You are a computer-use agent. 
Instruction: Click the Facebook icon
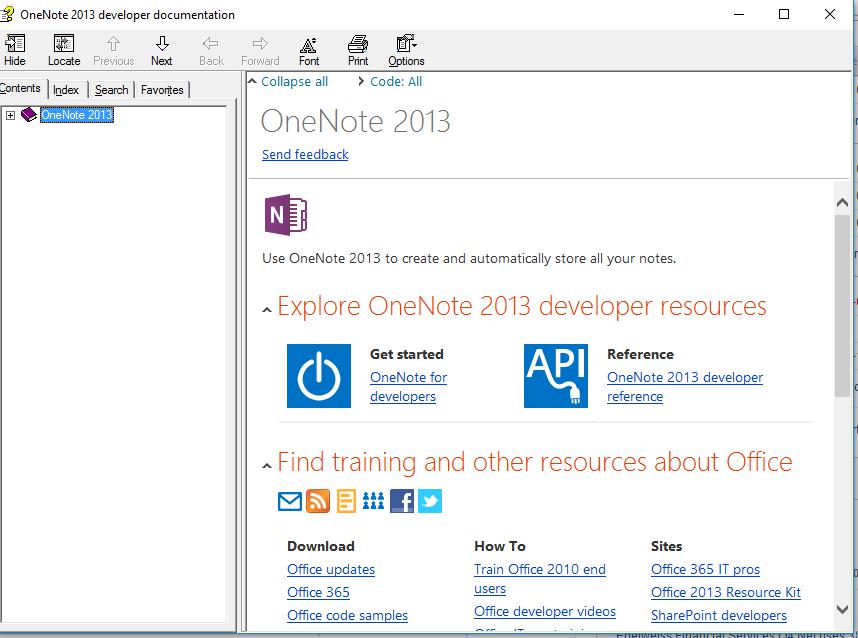[402, 501]
